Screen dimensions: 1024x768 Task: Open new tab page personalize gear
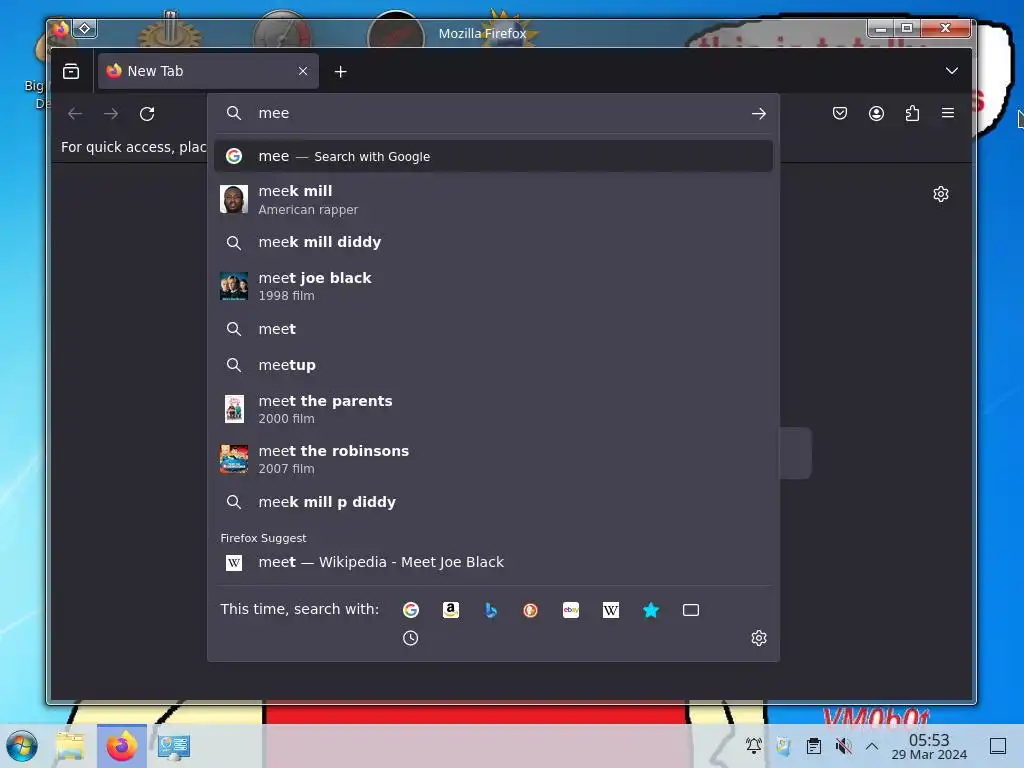pyautogui.click(x=941, y=194)
